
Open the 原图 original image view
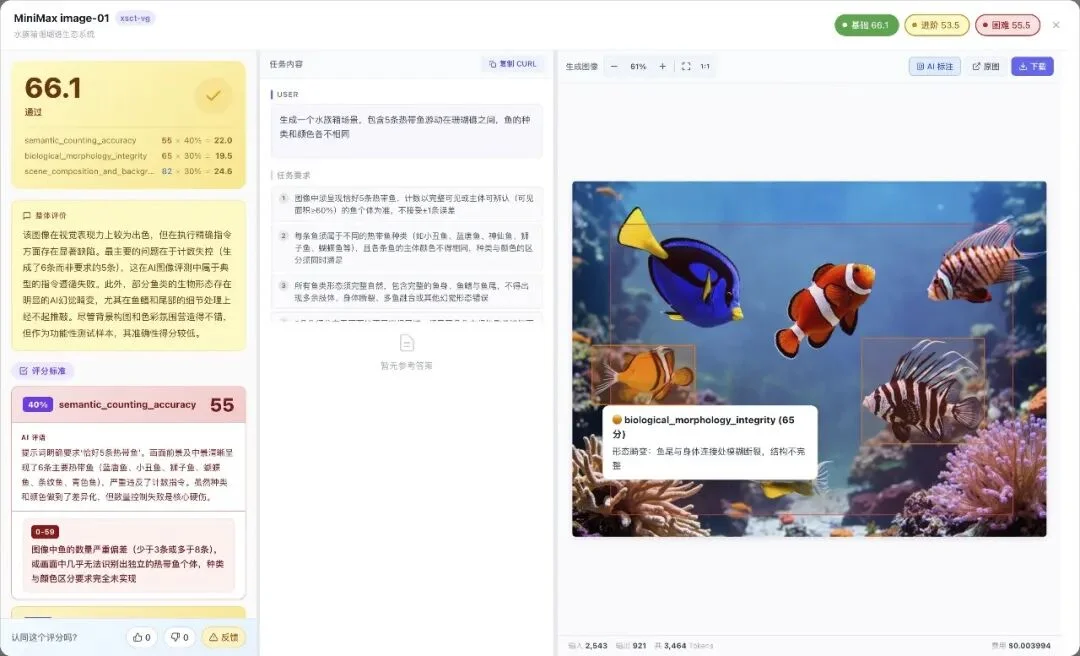(x=986, y=65)
